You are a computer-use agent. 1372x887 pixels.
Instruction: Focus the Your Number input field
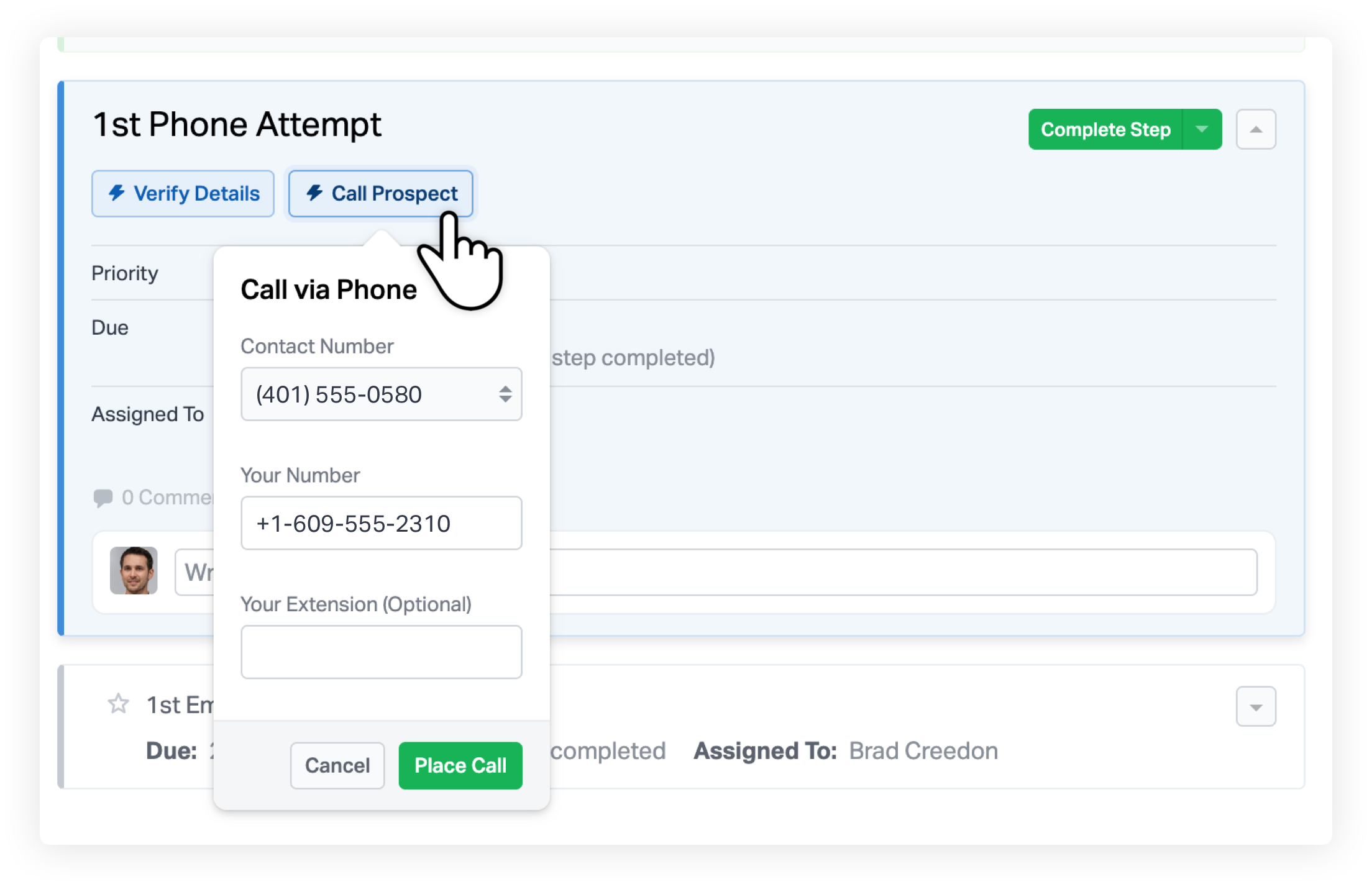pos(382,523)
